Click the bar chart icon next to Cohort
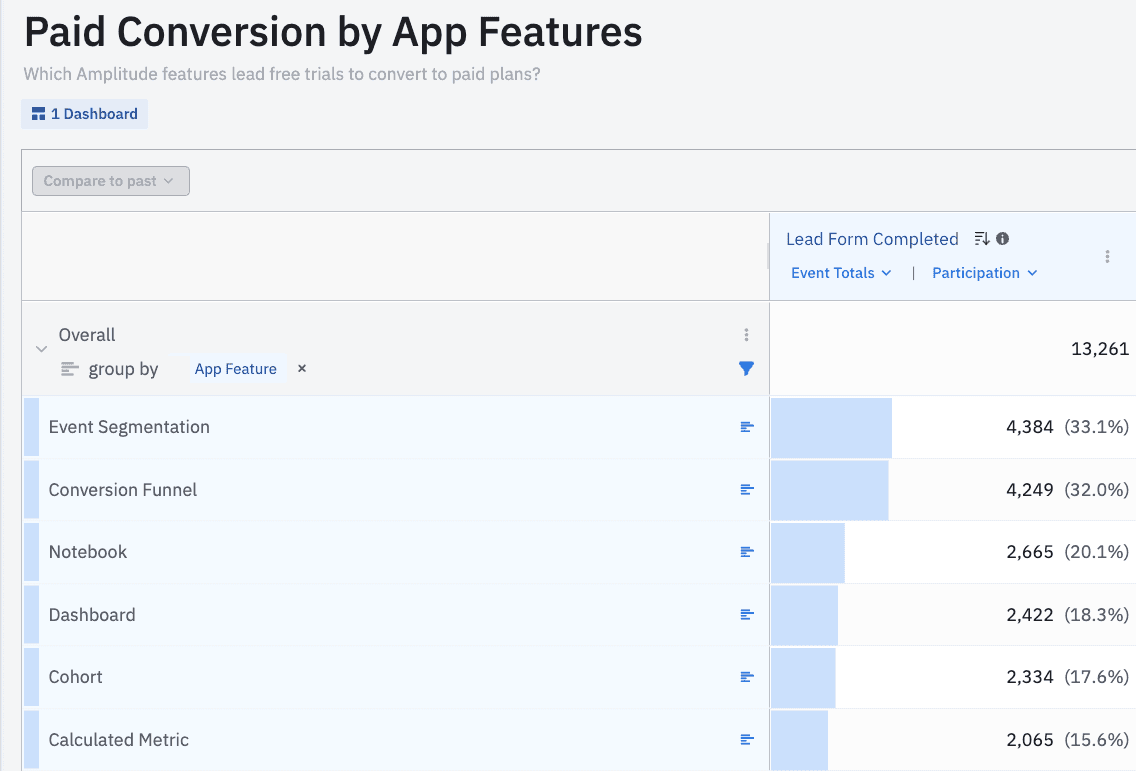This screenshot has height=771, width=1136. click(746, 677)
